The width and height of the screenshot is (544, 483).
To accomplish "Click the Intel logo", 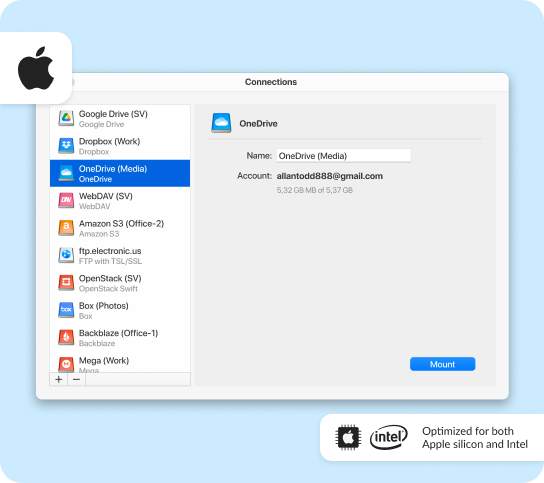I will pos(389,437).
